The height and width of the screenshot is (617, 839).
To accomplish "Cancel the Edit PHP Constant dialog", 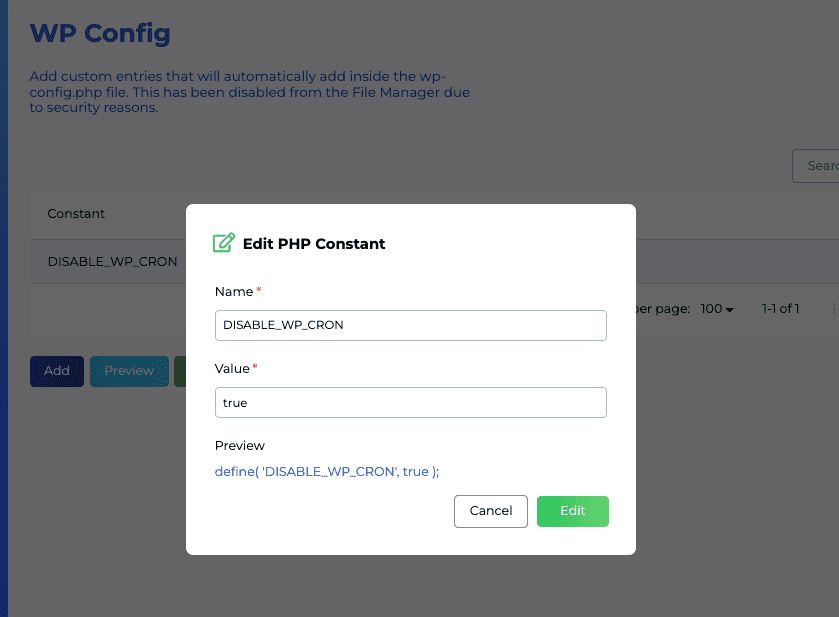I will coord(491,511).
